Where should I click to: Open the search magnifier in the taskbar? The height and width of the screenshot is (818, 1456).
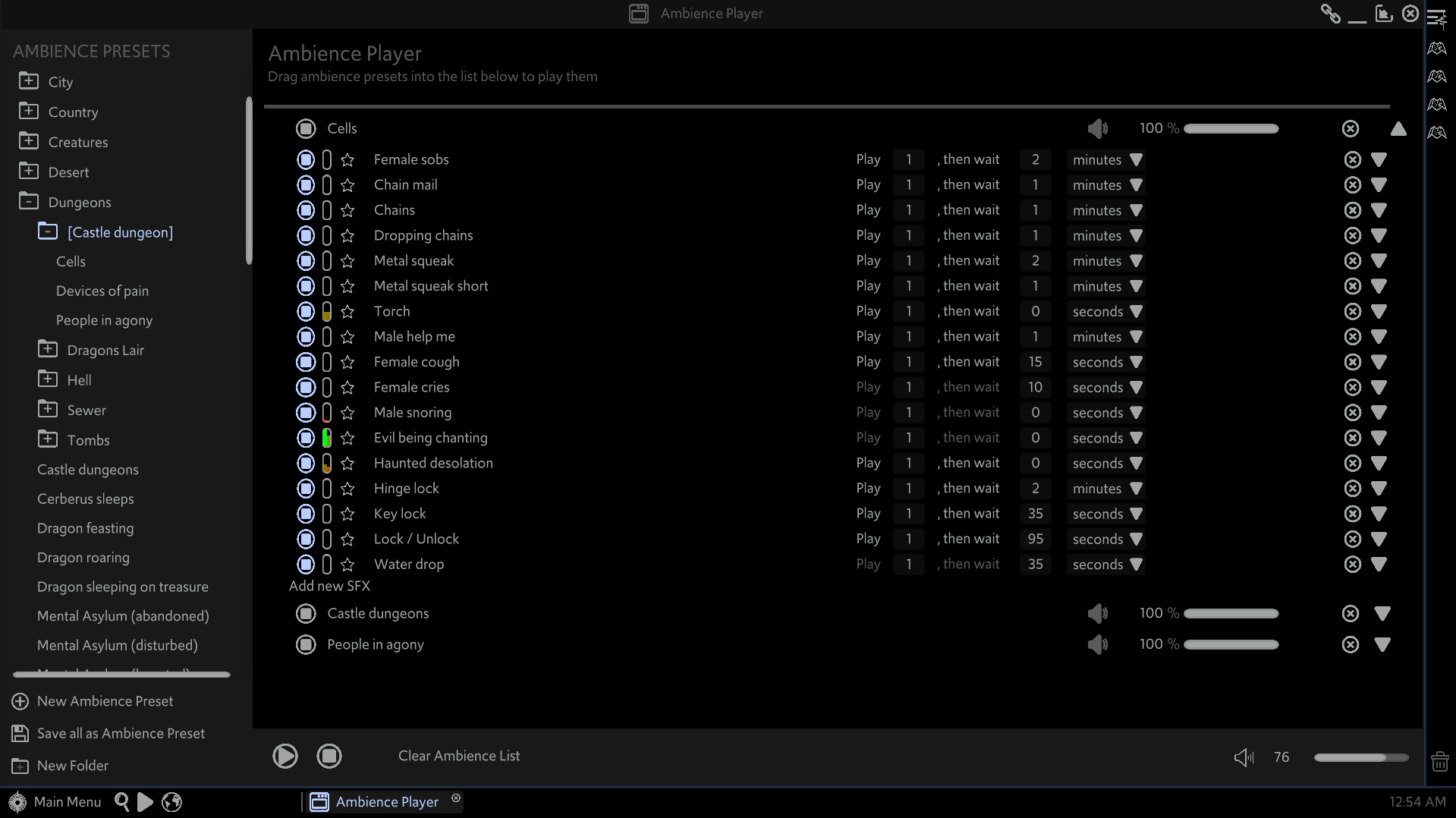[121, 801]
